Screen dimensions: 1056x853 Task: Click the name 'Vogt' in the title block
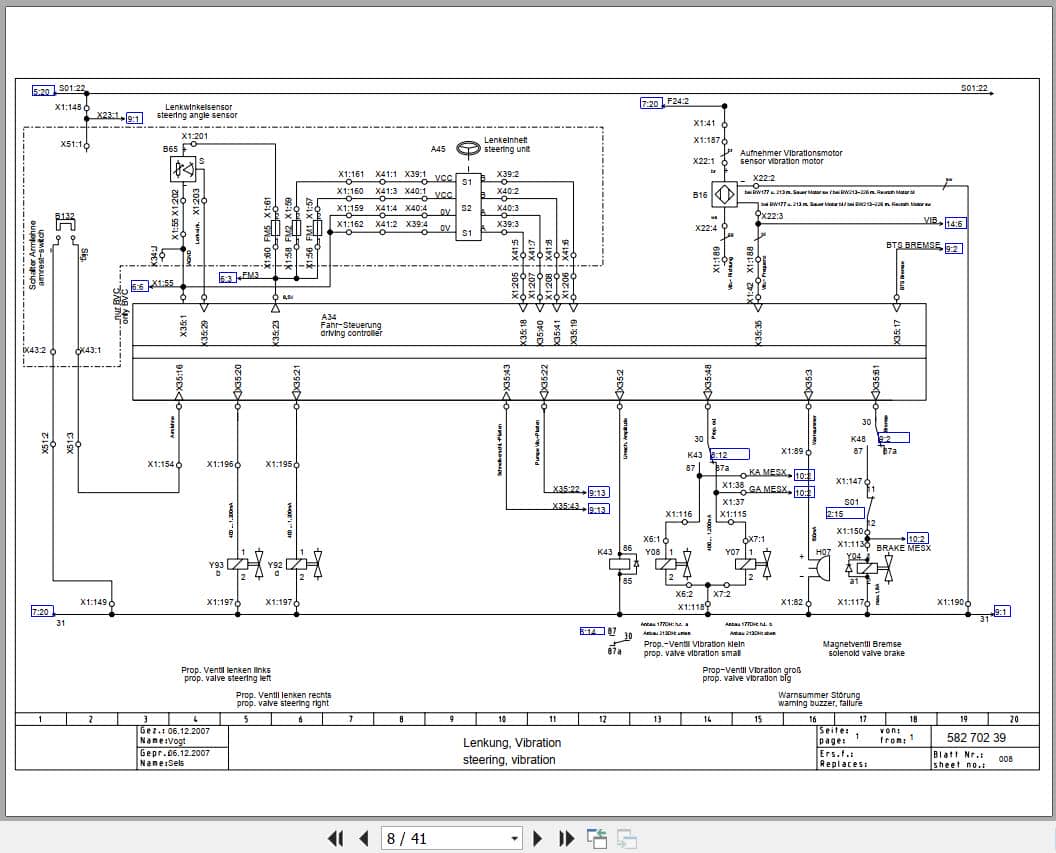point(176,741)
